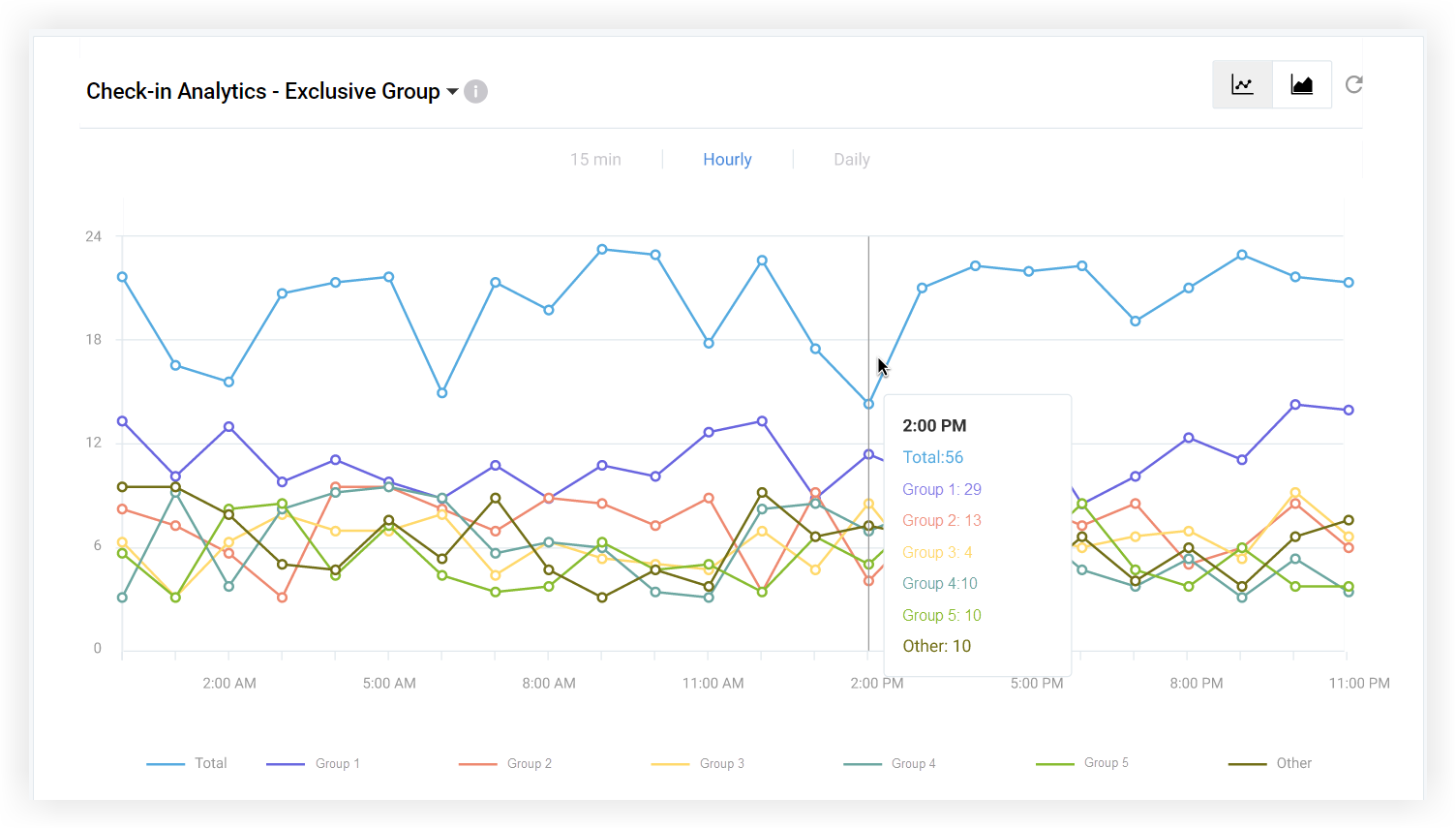Switch to area chart view
Image resolution: width=1456 pixels, height=829 pixels.
pos(1302,85)
